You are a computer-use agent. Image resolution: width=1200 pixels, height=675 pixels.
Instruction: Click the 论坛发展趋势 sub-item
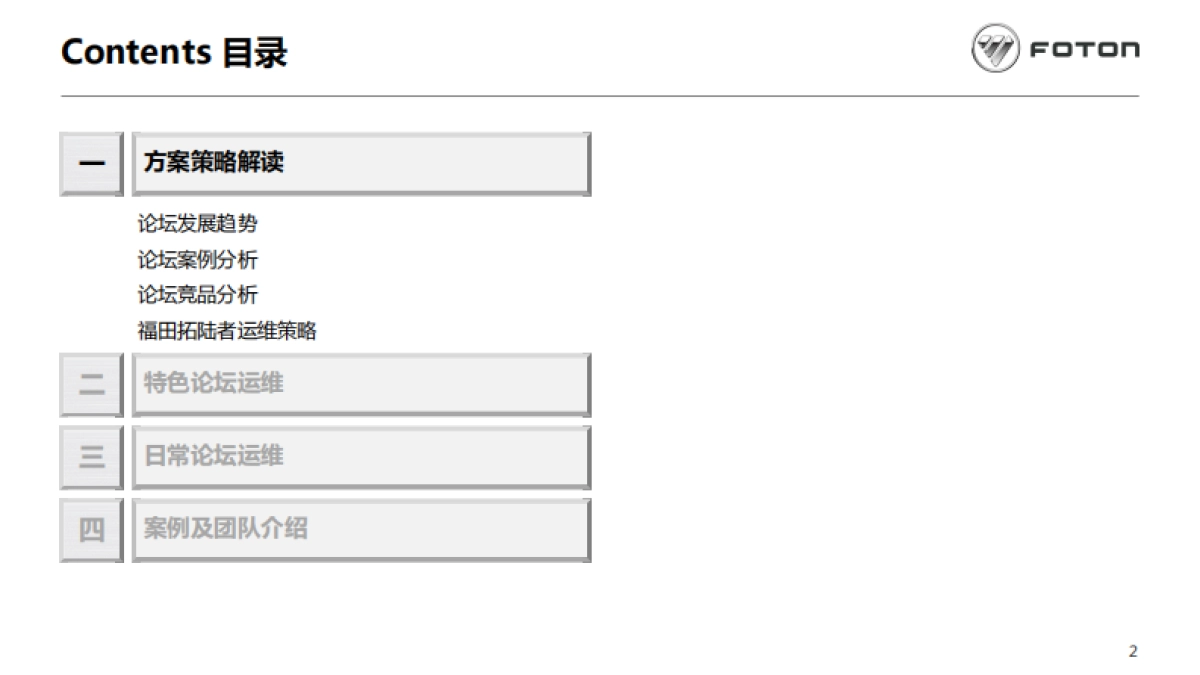[197, 224]
